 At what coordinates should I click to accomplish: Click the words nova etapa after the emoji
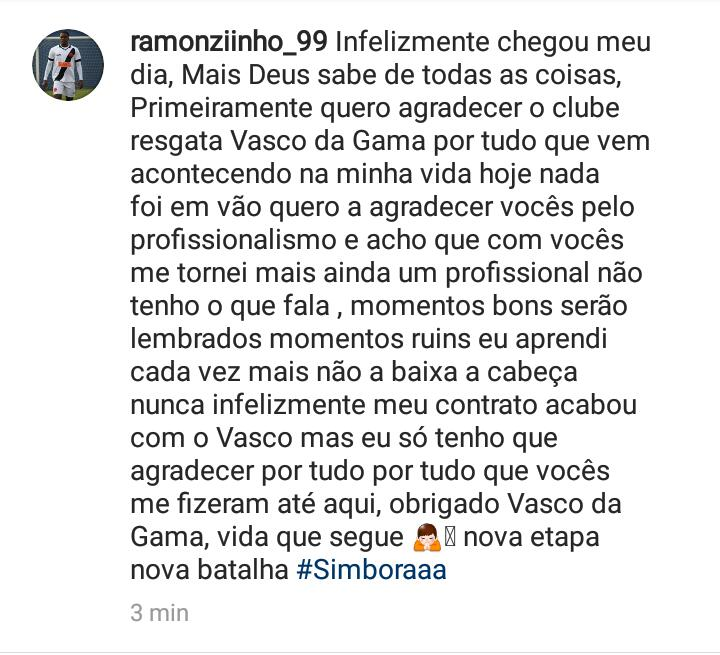pyautogui.click(x=531, y=537)
